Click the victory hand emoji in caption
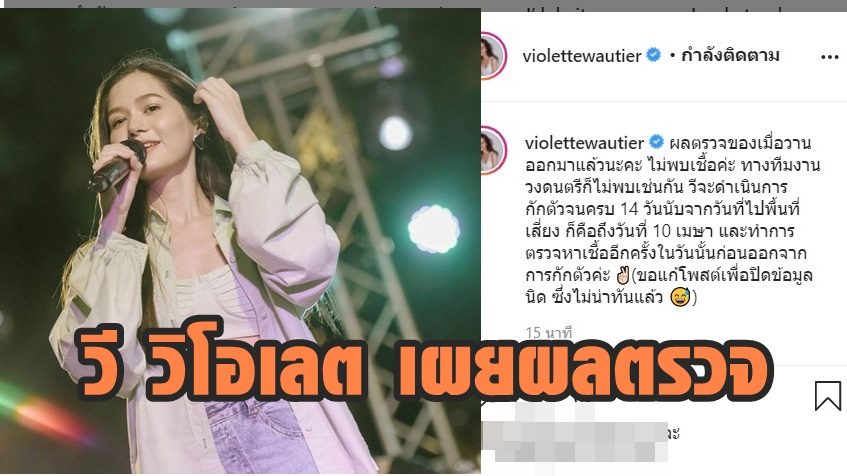This screenshot has width=847, height=476. [623, 276]
